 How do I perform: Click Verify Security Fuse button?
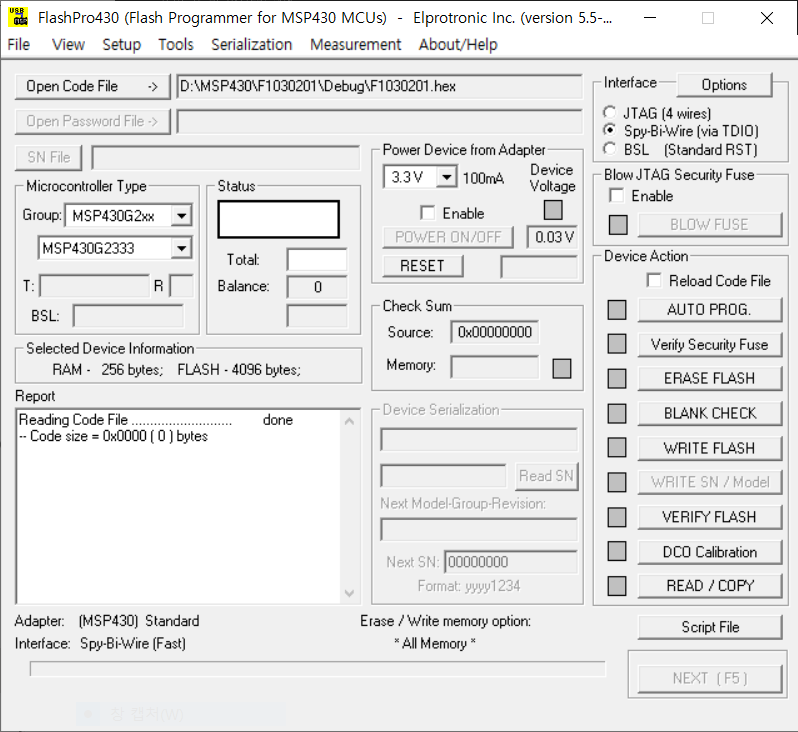click(x=709, y=344)
